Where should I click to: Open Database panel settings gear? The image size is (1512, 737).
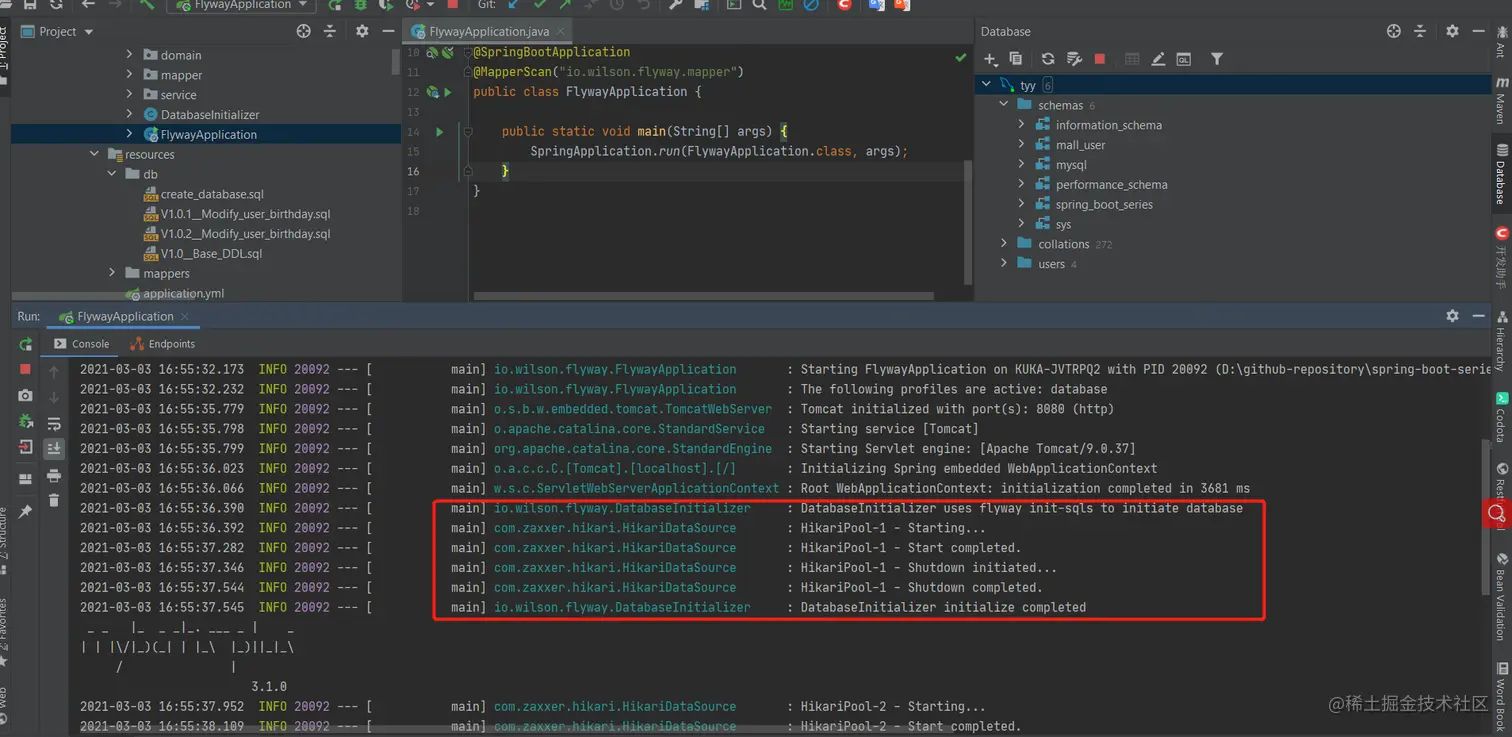pyautogui.click(x=1452, y=31)
